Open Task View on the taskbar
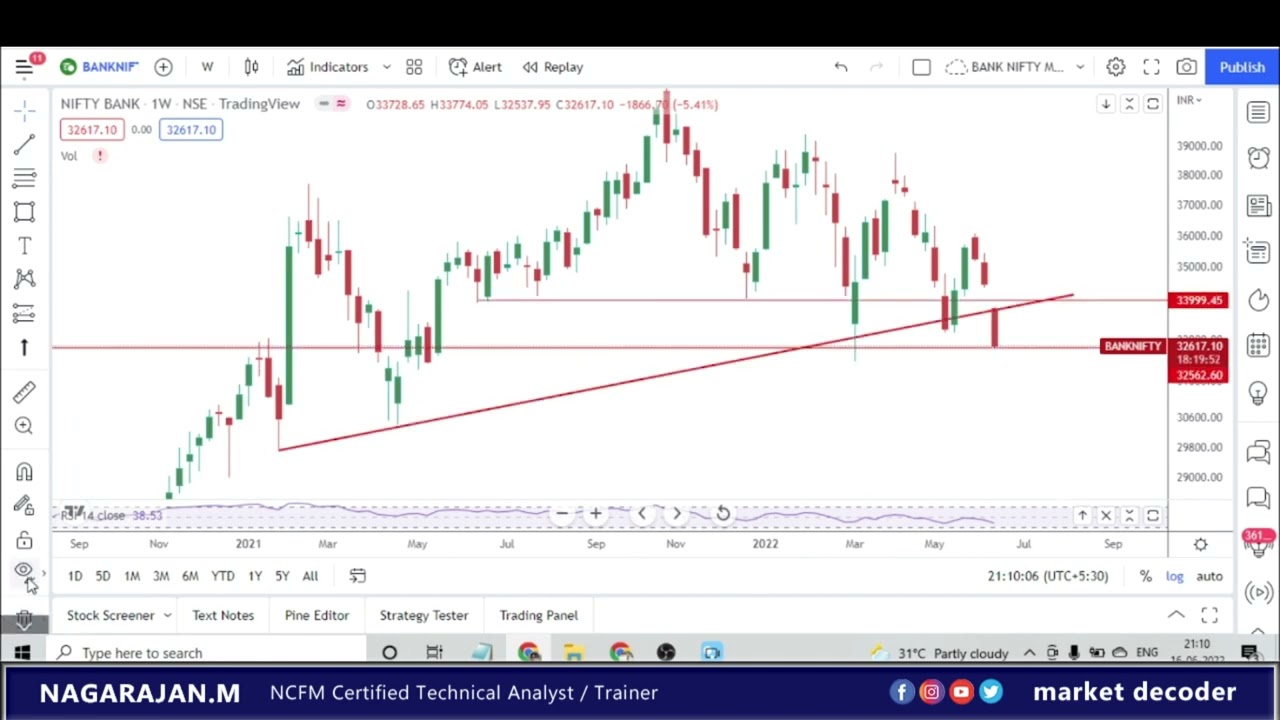 [434, 653]
